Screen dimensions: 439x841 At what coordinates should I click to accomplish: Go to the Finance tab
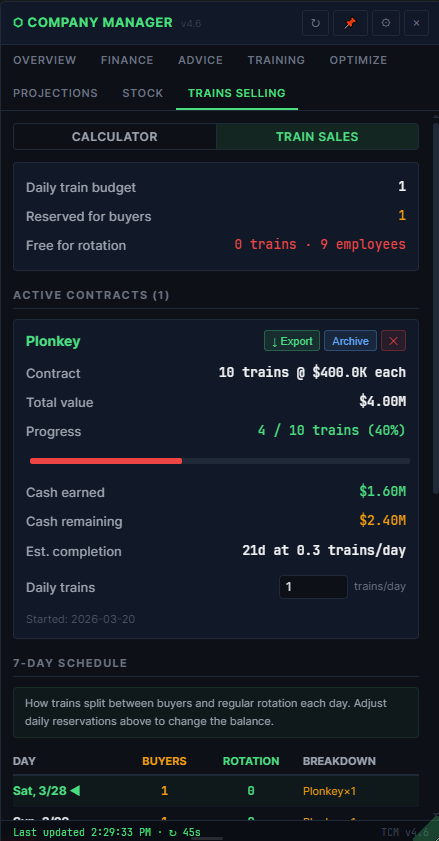coord(127,60)
